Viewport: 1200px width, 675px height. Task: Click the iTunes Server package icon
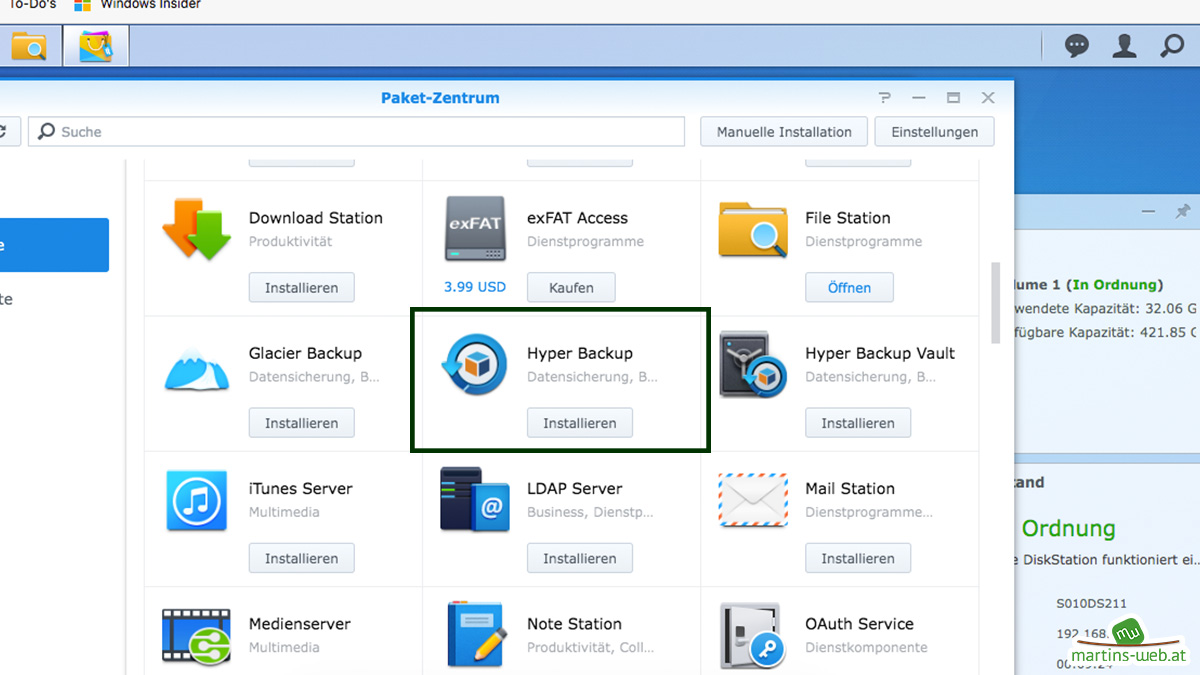[x=196, y=500]
